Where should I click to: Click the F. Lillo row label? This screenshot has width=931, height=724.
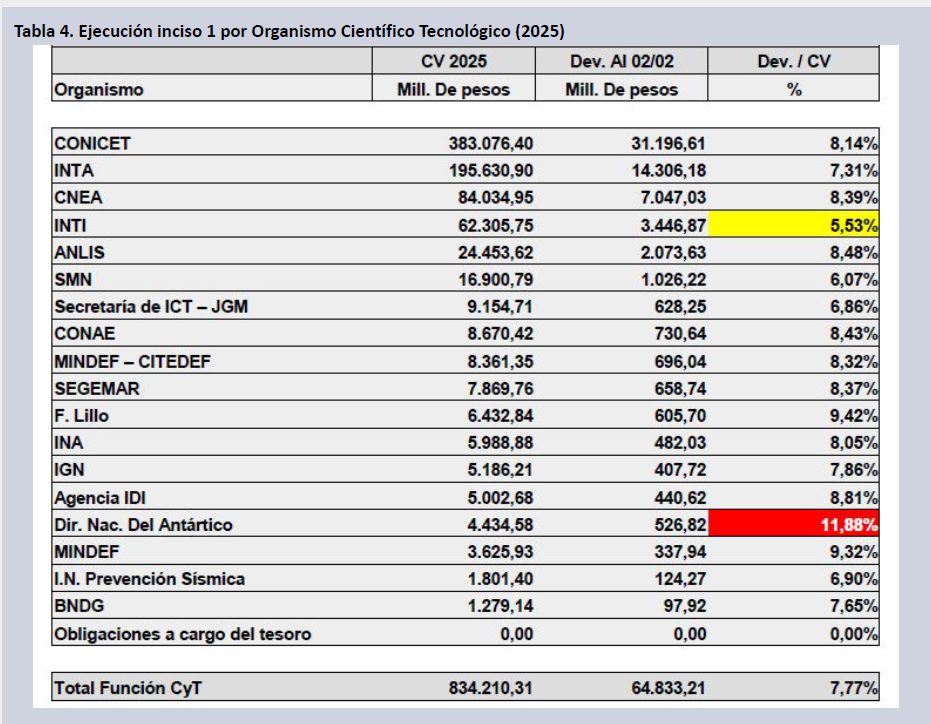(81, 415)
